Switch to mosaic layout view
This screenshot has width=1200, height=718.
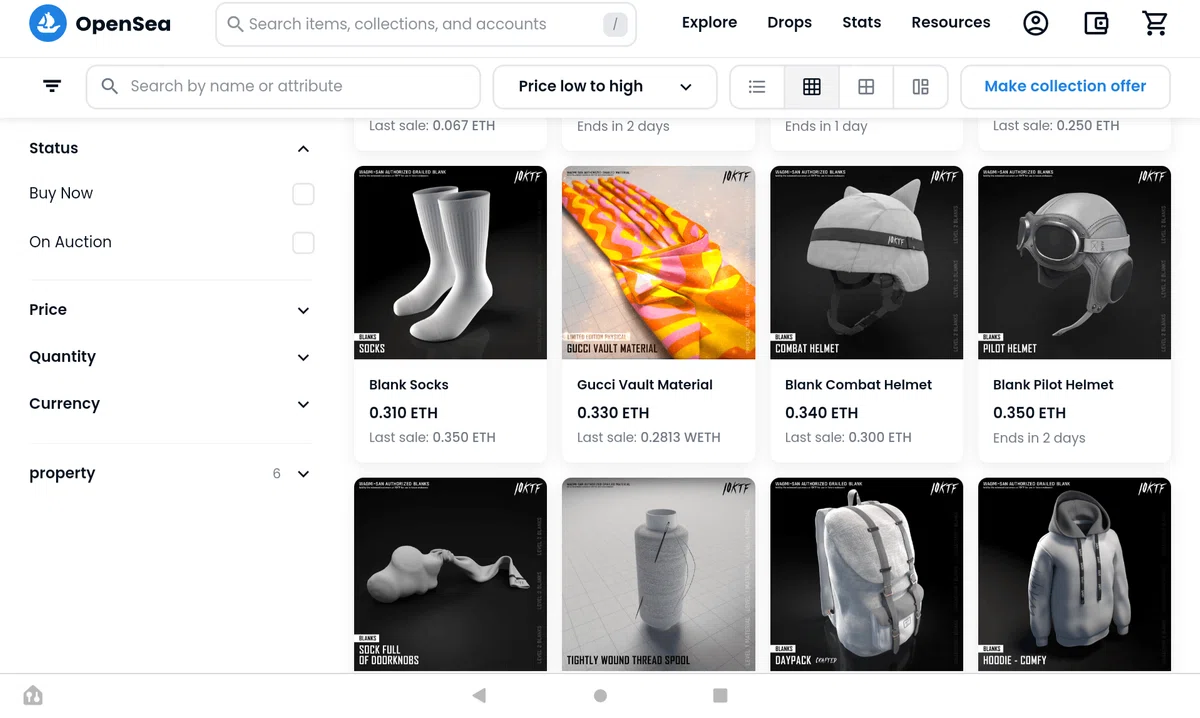[x=921, y=87]
